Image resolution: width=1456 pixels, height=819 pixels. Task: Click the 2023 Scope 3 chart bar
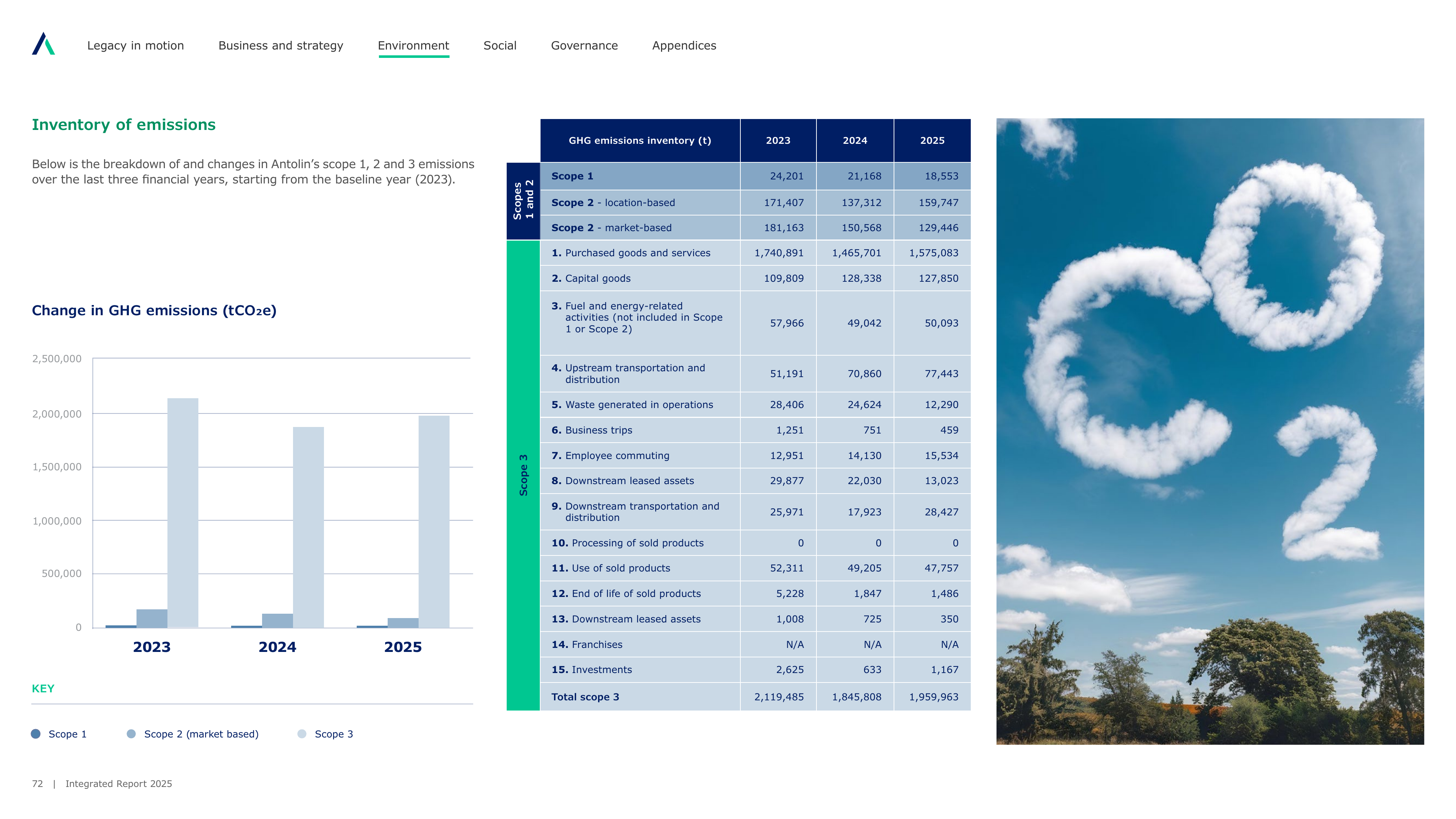pos(183,513)
